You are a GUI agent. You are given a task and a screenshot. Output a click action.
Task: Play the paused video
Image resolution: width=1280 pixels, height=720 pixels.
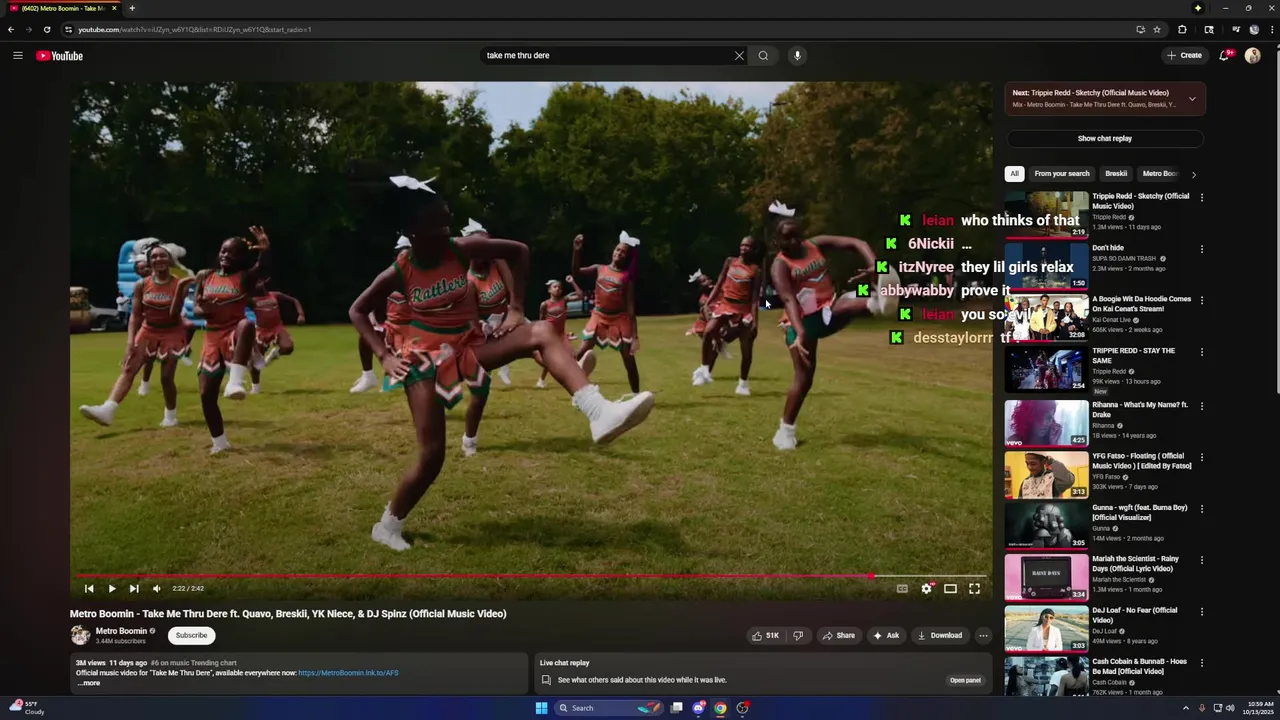[112, 589]
